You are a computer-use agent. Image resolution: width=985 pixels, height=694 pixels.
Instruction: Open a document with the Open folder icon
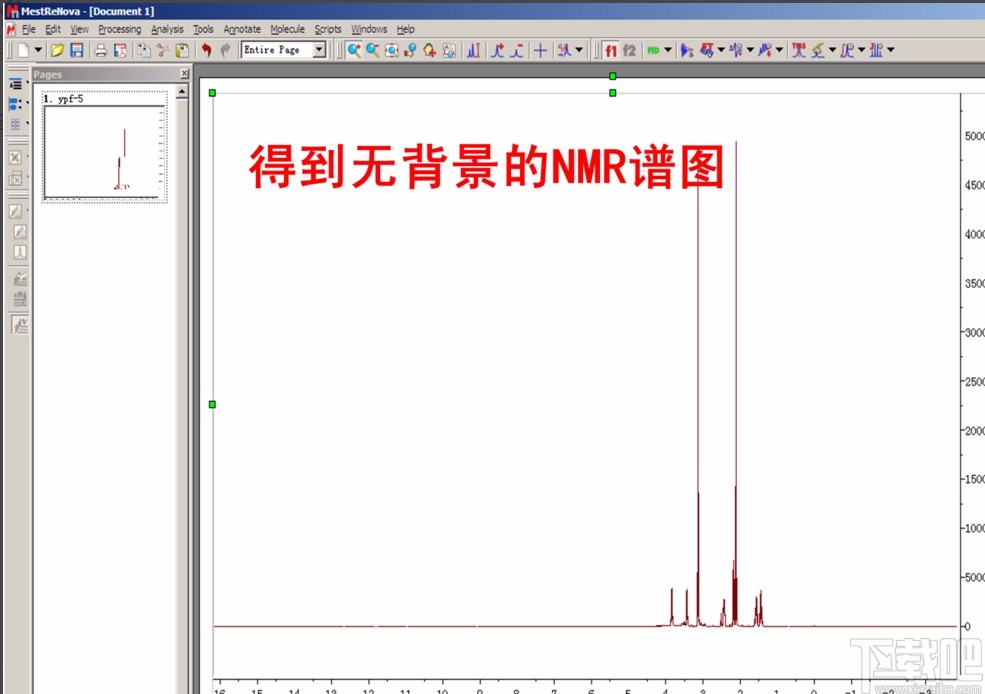(x=58, y=50)
